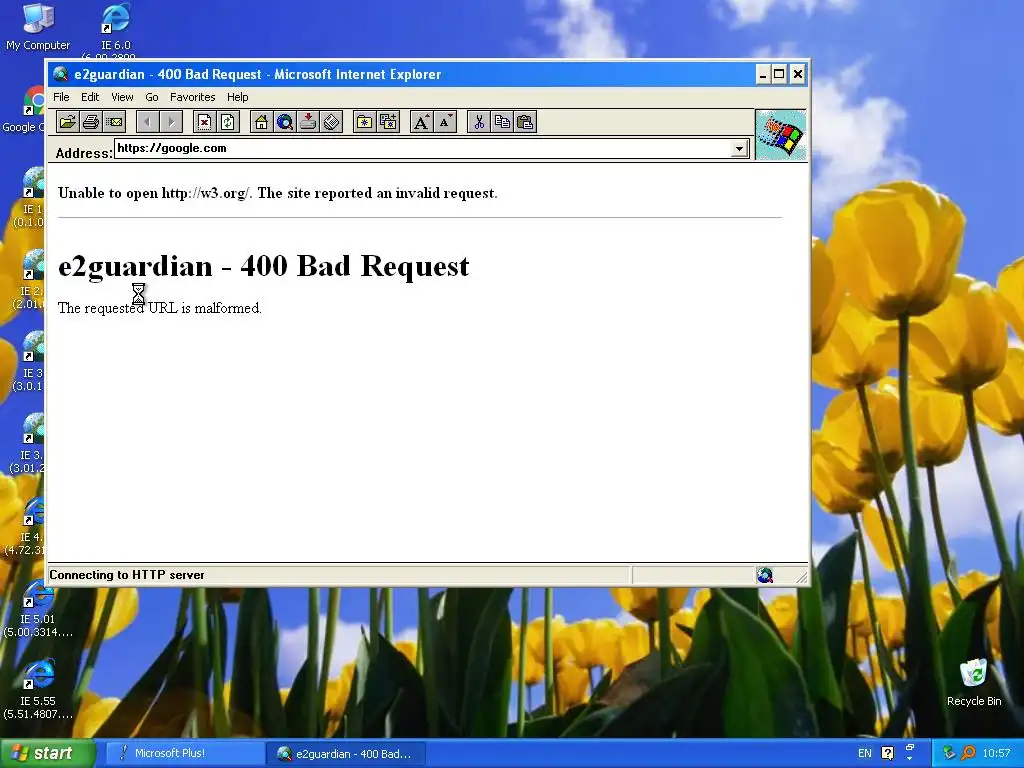Click the network connection tray icon
This screenshot has width=1024, height=768.
(950, 754)
